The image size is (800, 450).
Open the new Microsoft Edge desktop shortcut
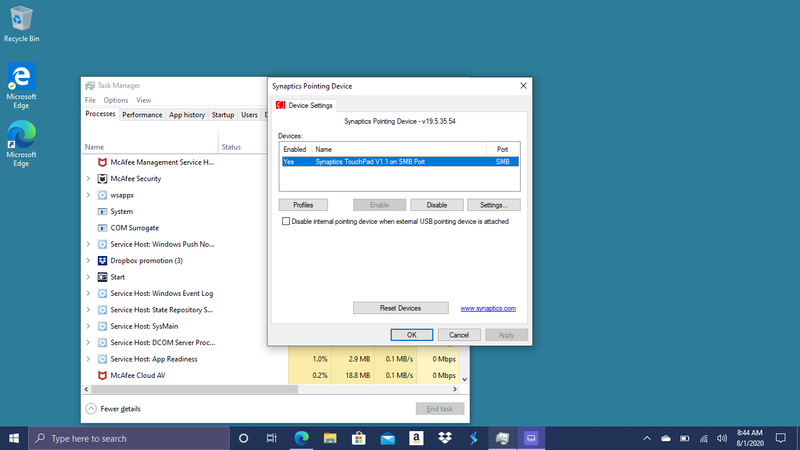pyautogui.click(x=21, y=143)
